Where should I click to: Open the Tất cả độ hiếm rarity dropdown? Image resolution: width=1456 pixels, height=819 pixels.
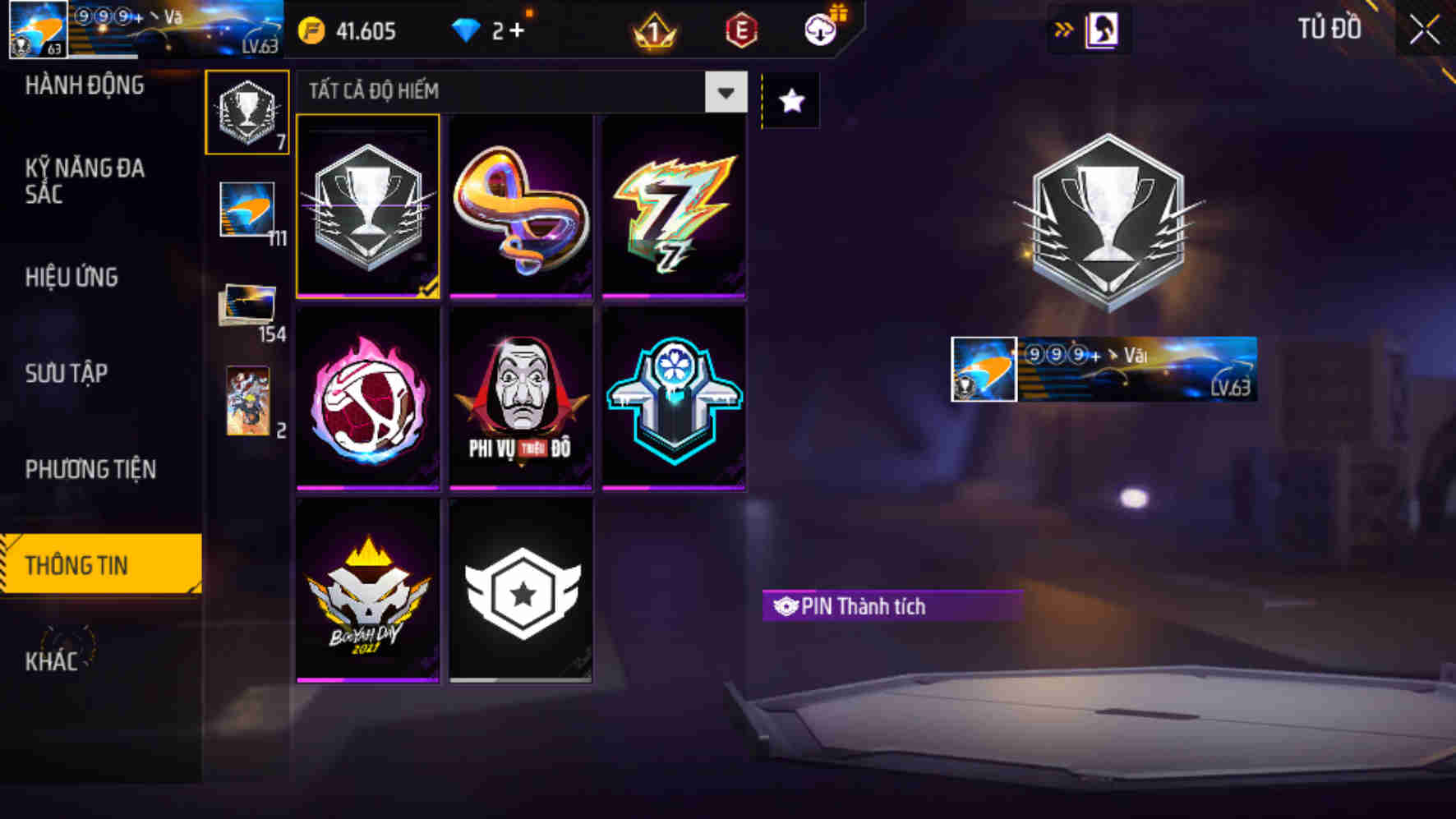click(x=521, y=91)
